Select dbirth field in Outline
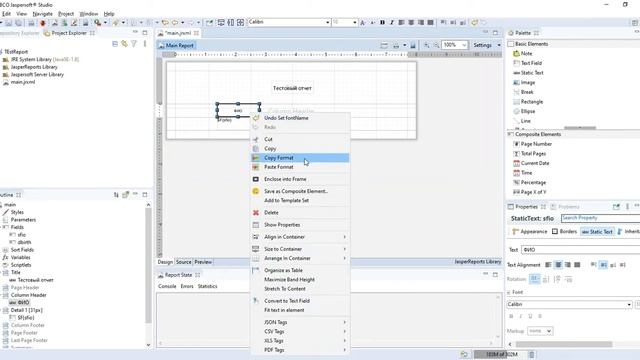Viewport: 640px width, 360px height. [20, 242]
